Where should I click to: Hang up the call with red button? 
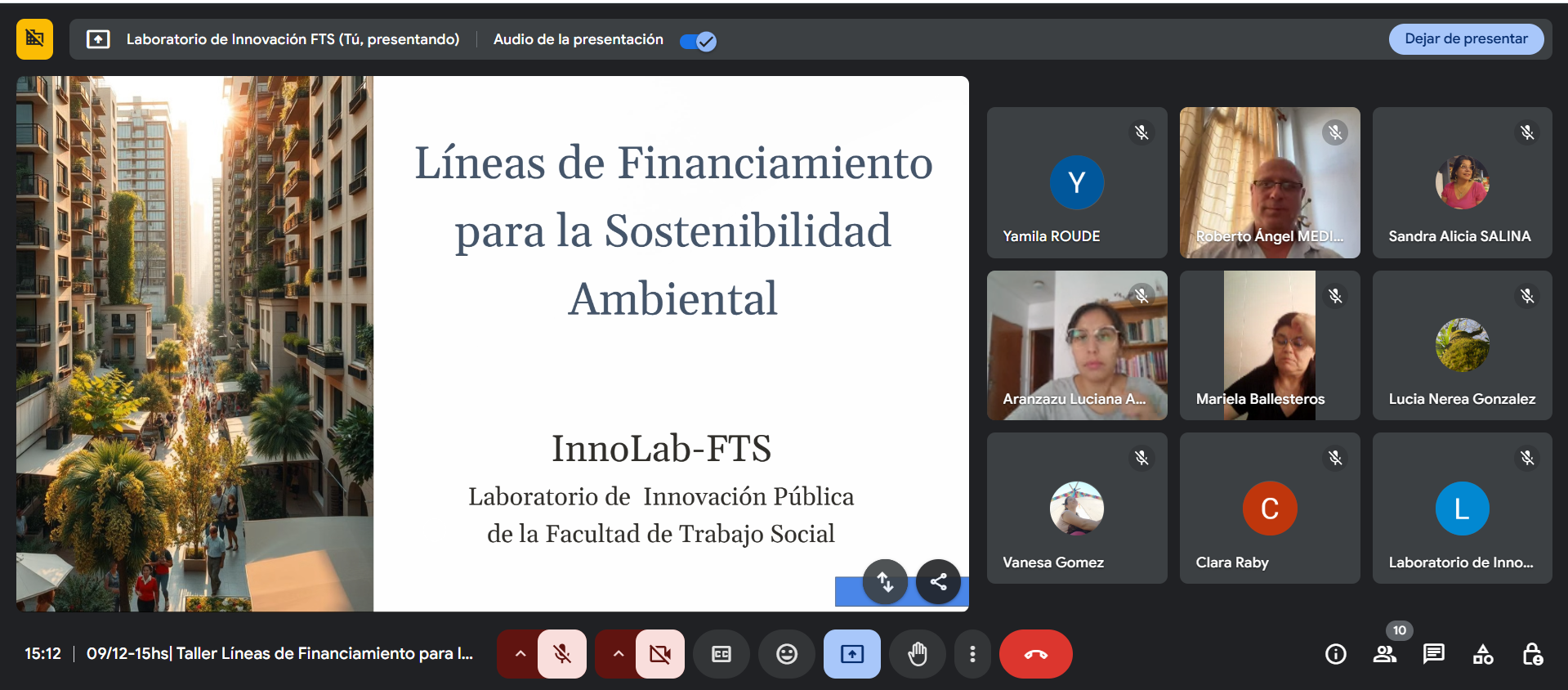pyautogui.click(x=1036, y=654)
